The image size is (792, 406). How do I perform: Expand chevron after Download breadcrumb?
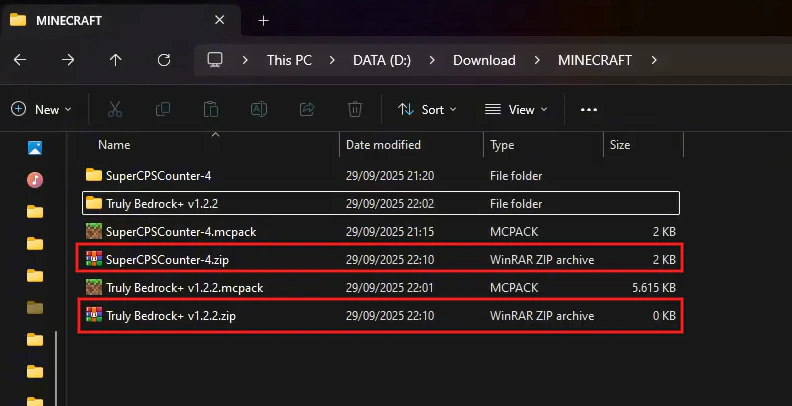click(537, 60)
